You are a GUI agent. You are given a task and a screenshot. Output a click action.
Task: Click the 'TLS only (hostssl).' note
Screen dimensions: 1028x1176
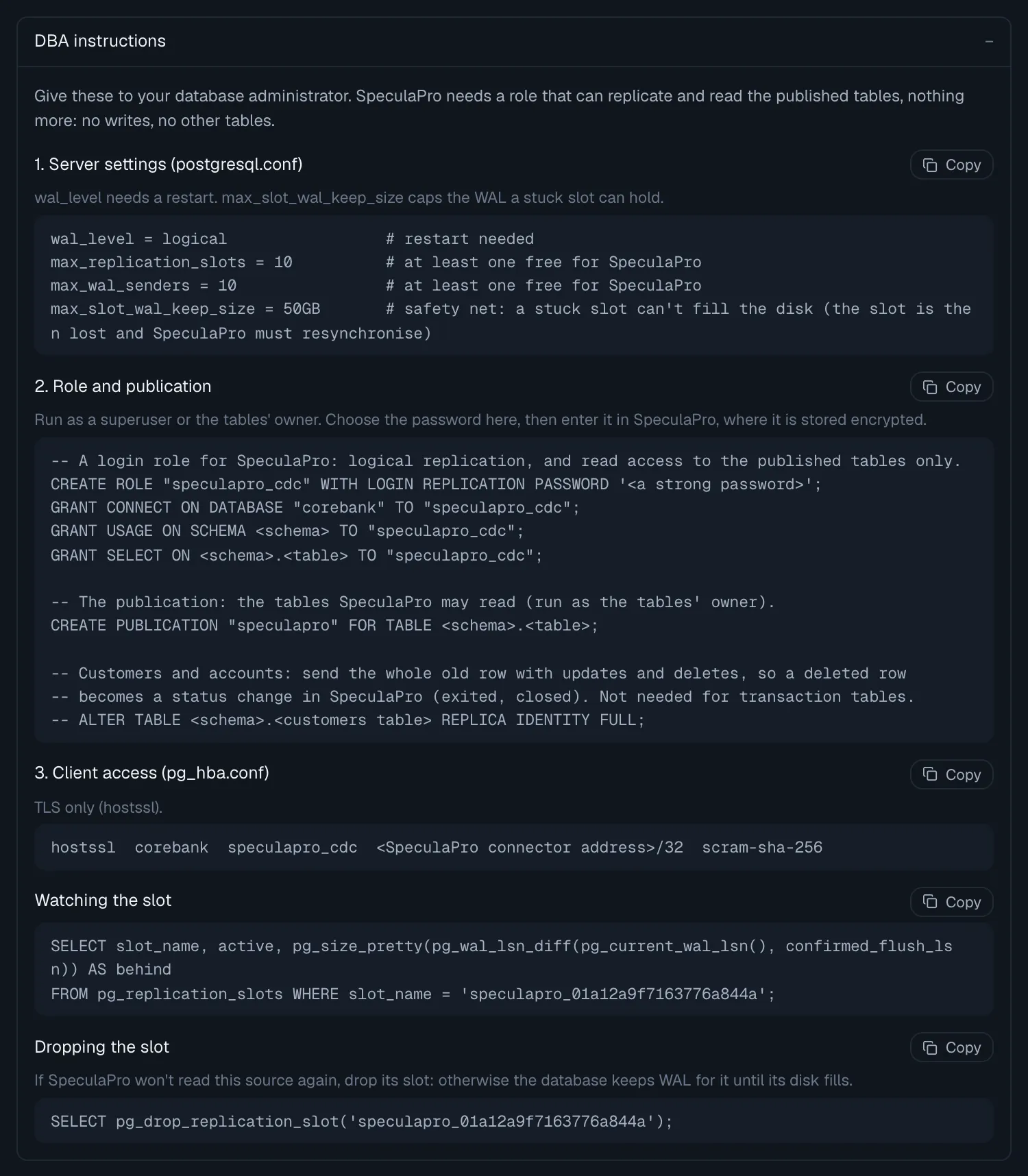[99, 807]
